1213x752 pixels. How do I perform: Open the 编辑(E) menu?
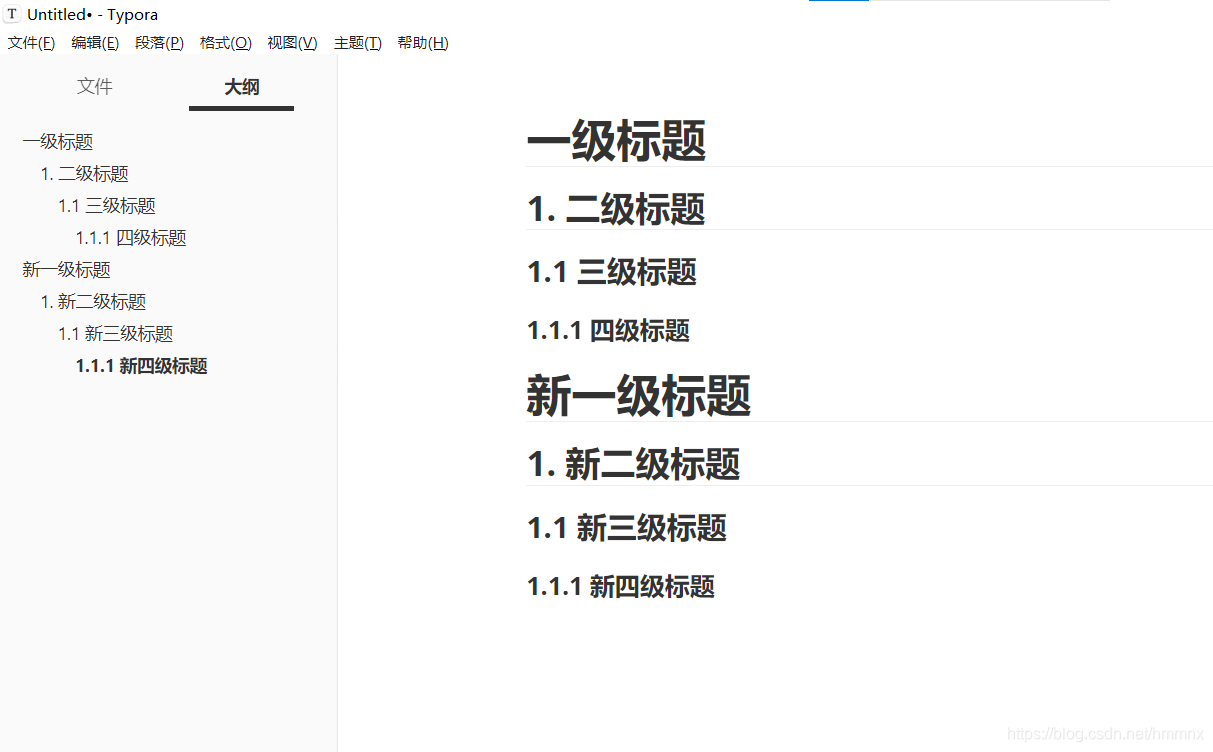pos(95,42)
